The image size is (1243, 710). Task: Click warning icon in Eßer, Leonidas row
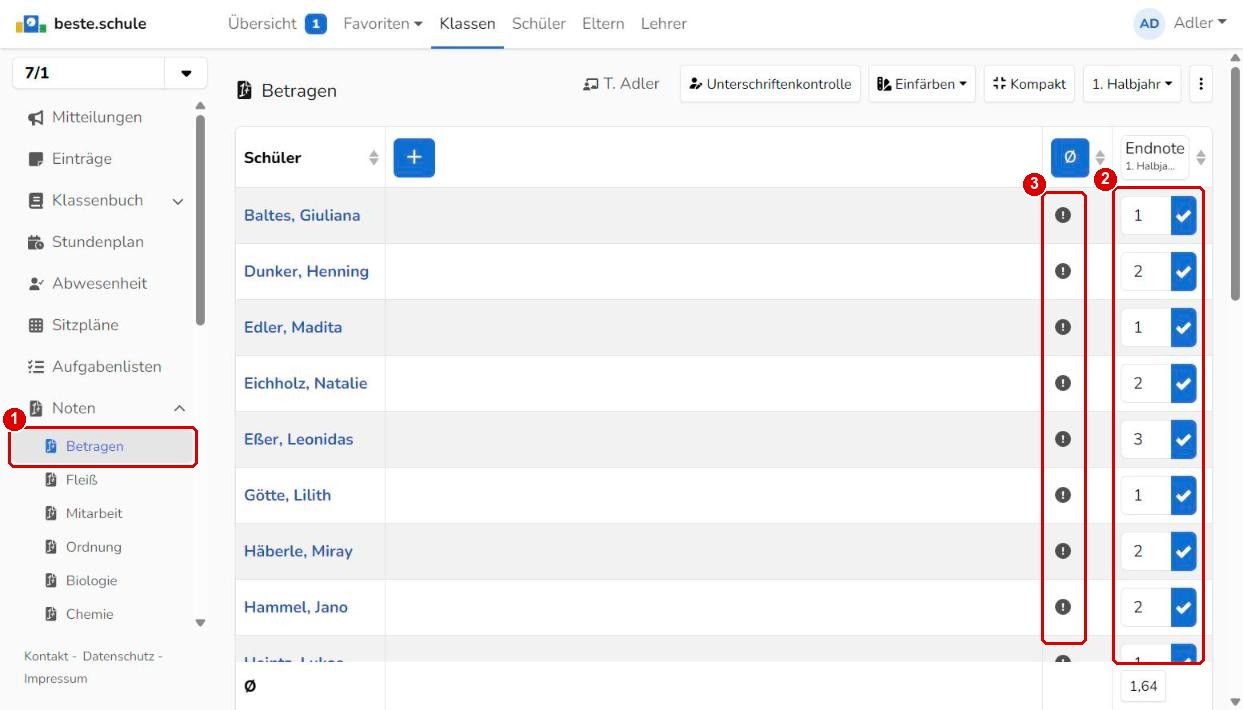[1063, 439]
